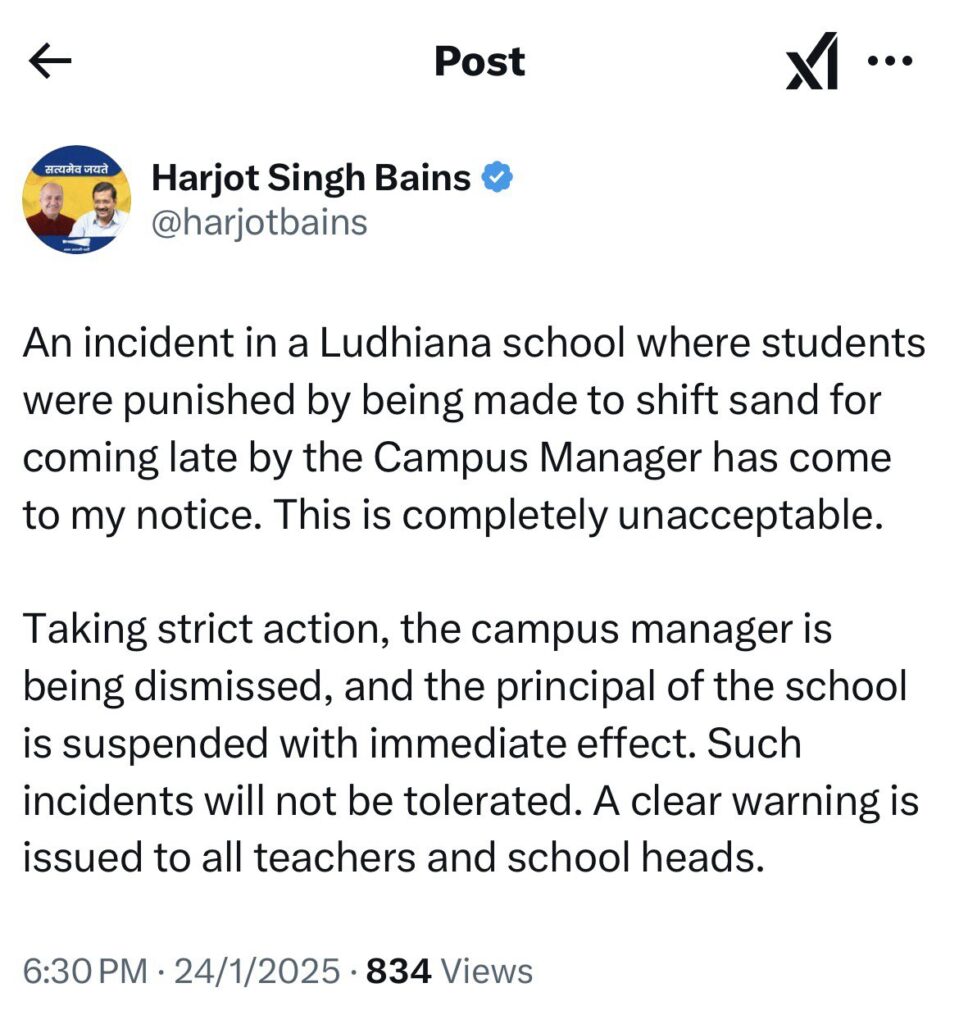This screenshot has width=959, height=1024.
Task: Open the round profile avatar photo
Action: tap(77, 203)
